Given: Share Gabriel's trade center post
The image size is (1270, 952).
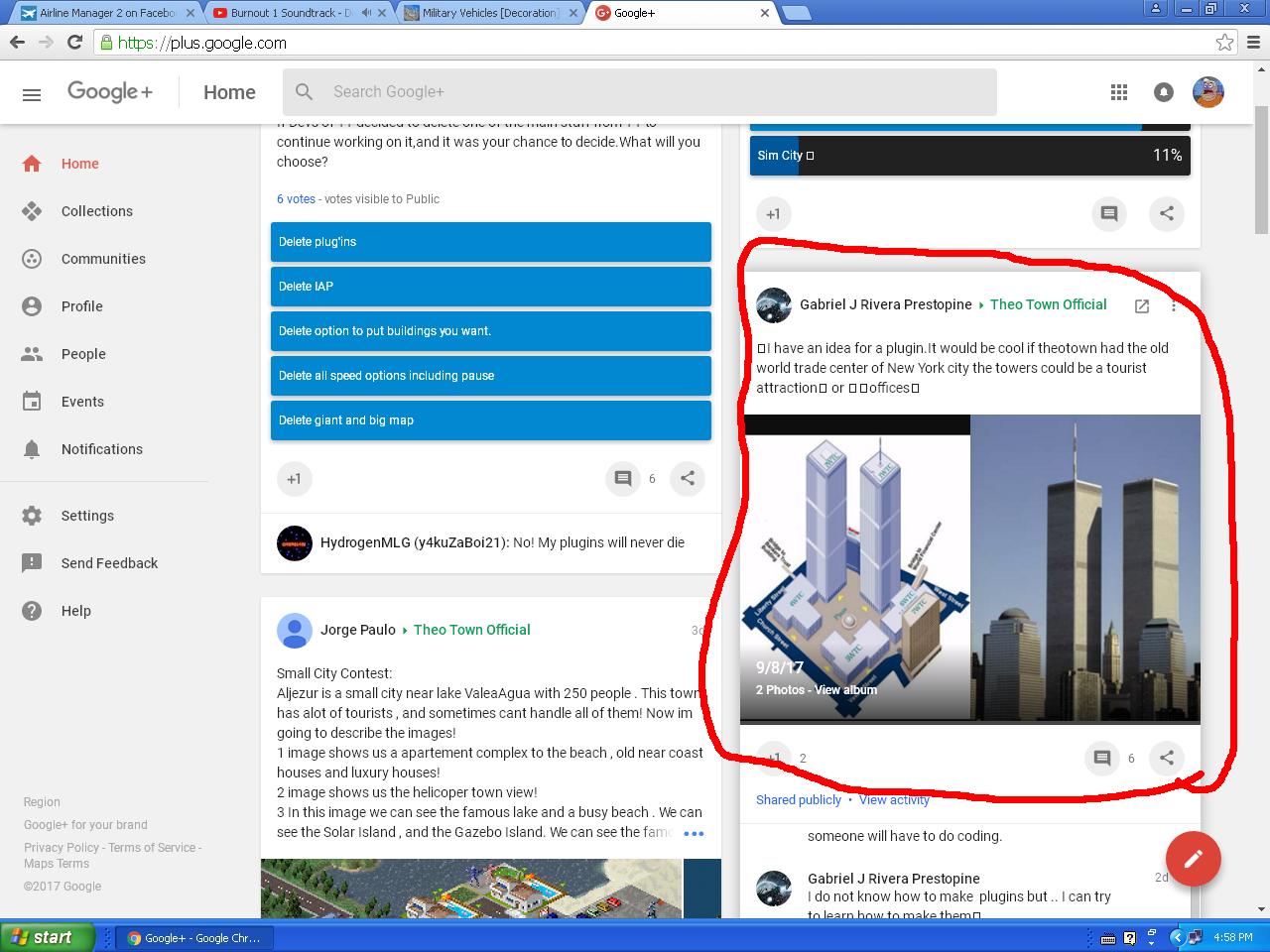Looking at the screenshot, I should 1167,758.
